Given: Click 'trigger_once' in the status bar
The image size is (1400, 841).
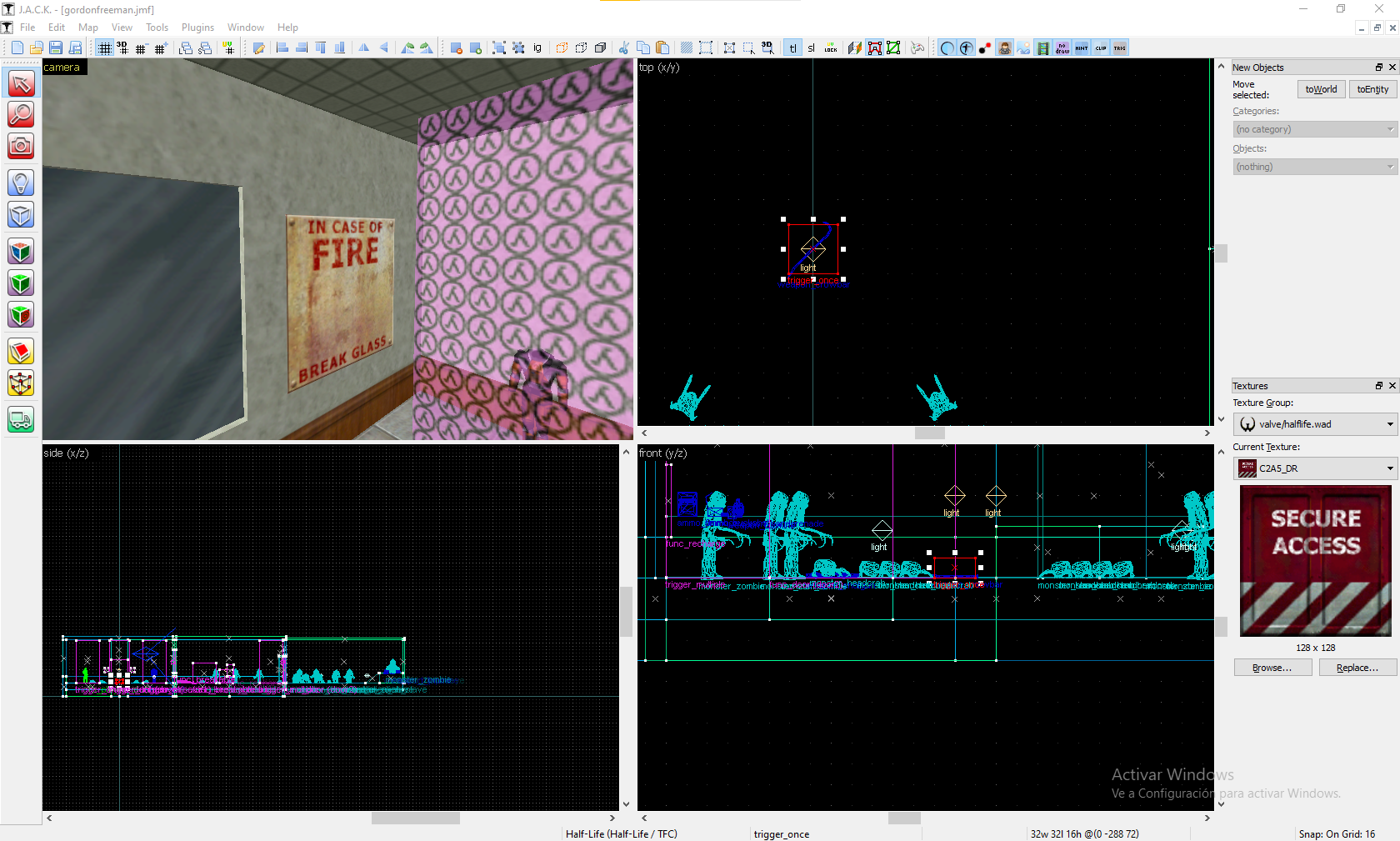Looking at the screenshot, I should (782, 833).
